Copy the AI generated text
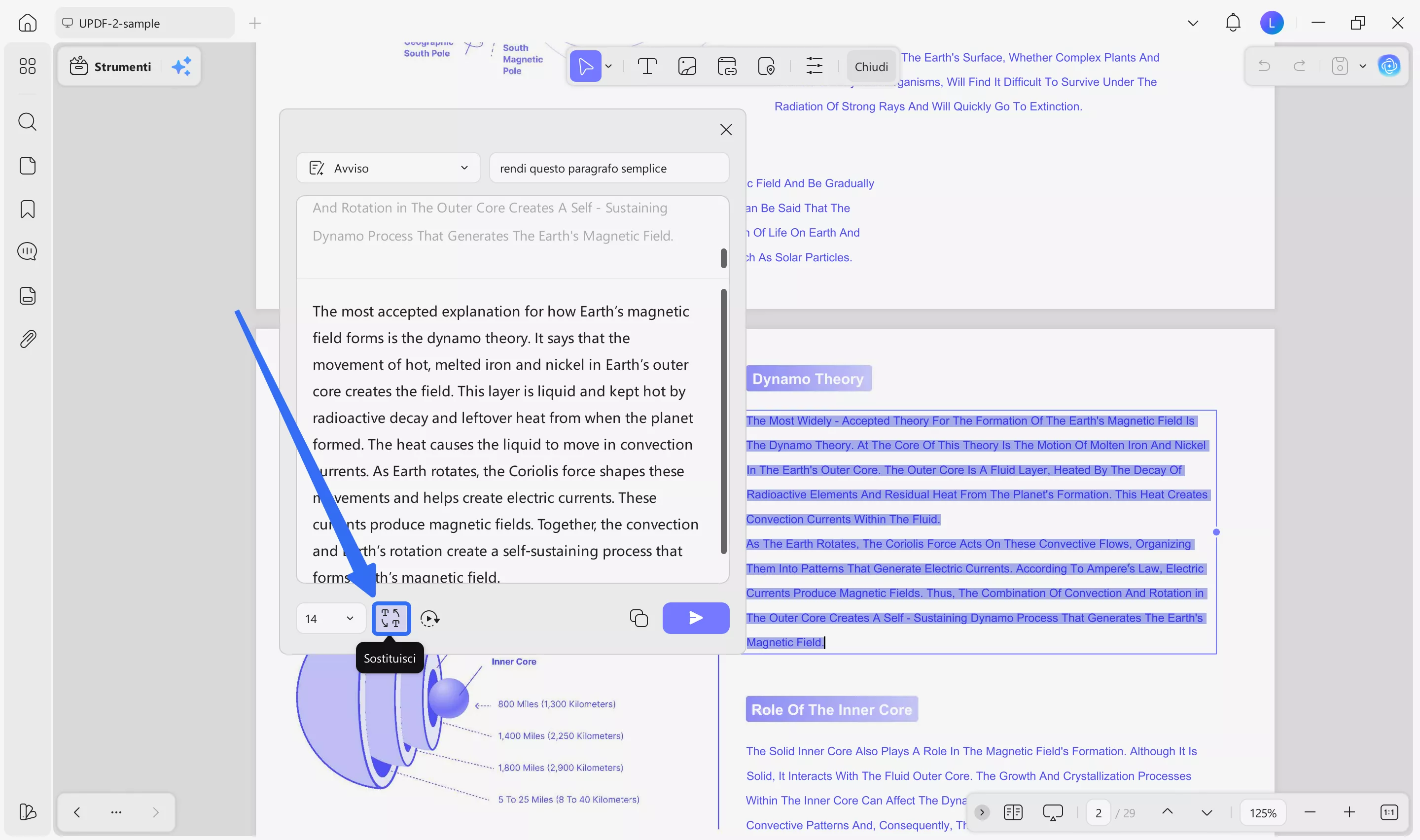This screenshot has width=1420, height=840. 639,618
